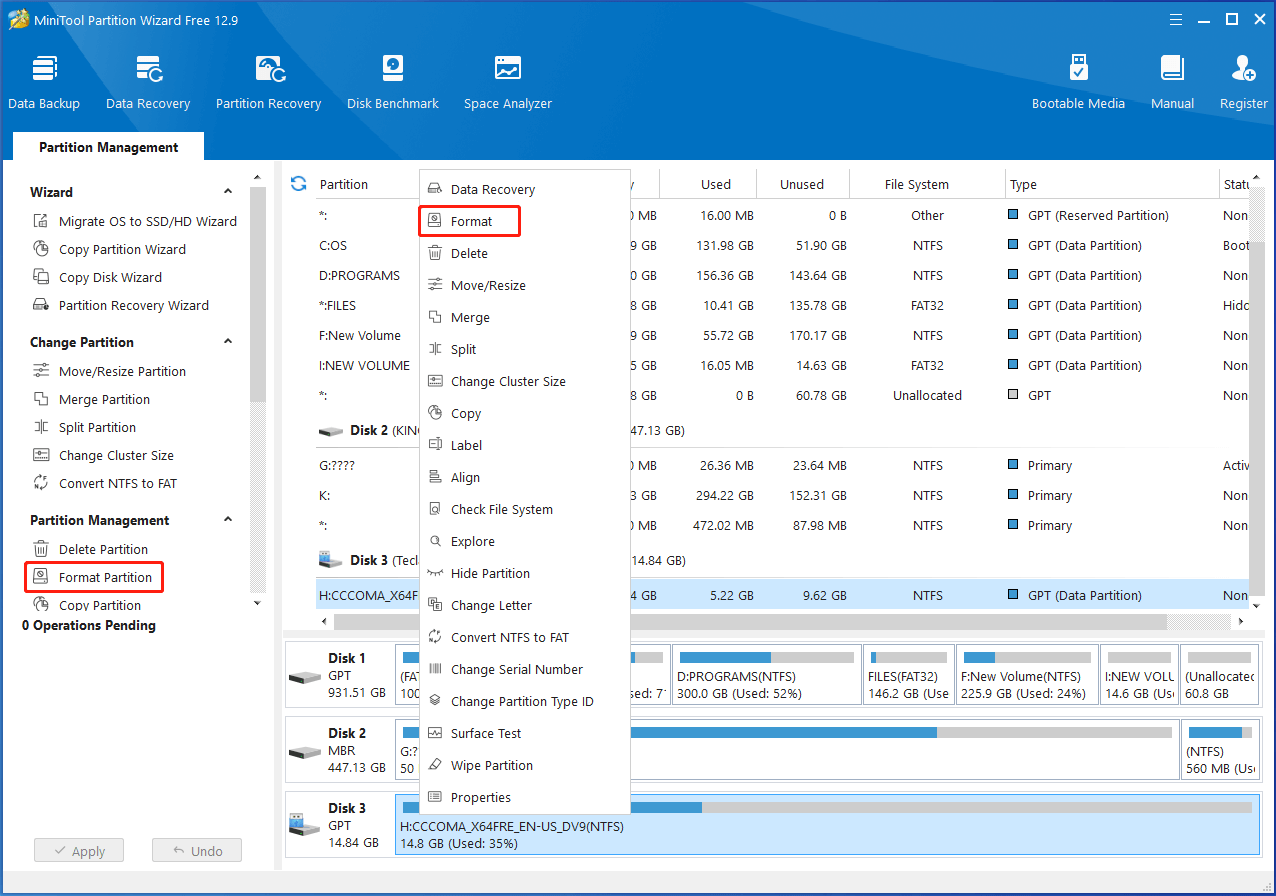Select Move/Resize from context menu
The image size is (1276, 896).
[x=524, y=285]
